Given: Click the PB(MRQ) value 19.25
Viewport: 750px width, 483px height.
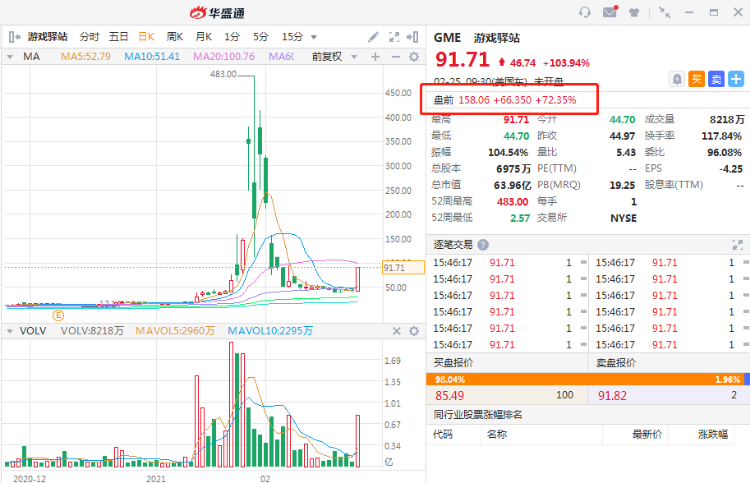Looking at the screenshot, I should tap(622, 185).
